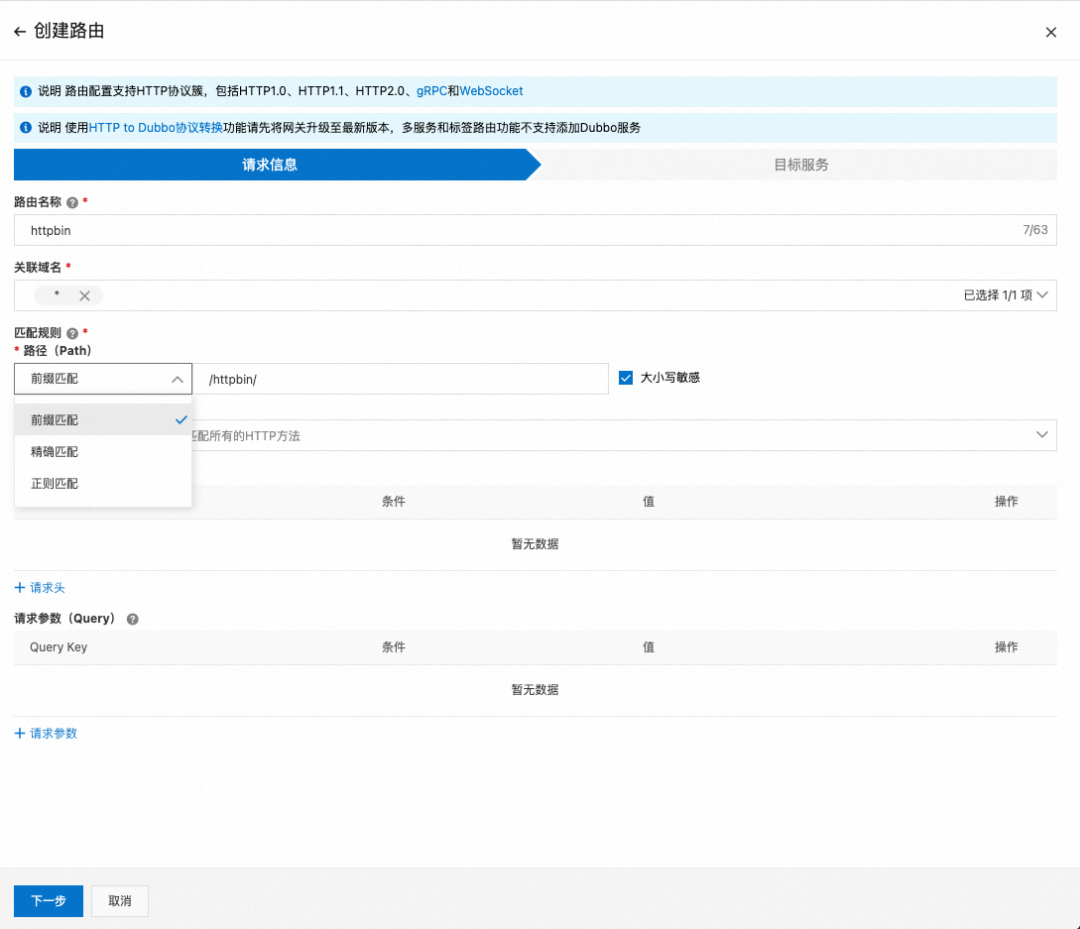Click the plus icon for 请求头
This screenshot has height=929, width=1080.
click(x=20, y=587)
